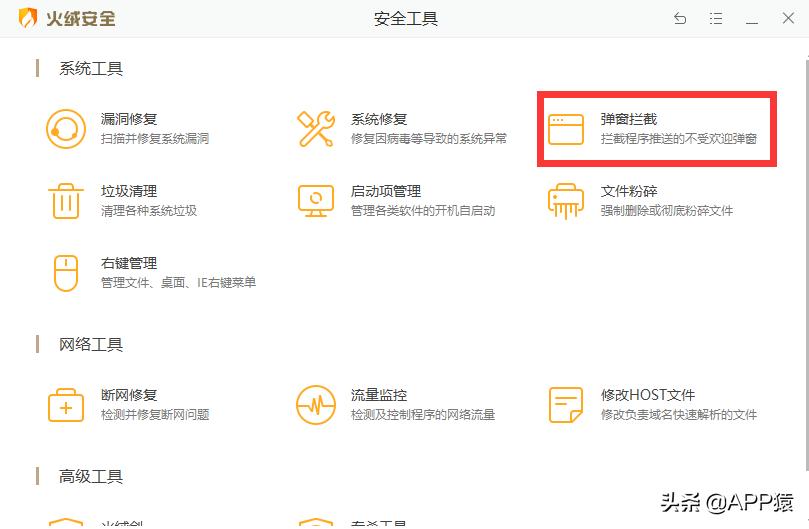Click description 检测并修复断网问题
This screenshot has width=809, height=529.
click(x=155, y=414)
